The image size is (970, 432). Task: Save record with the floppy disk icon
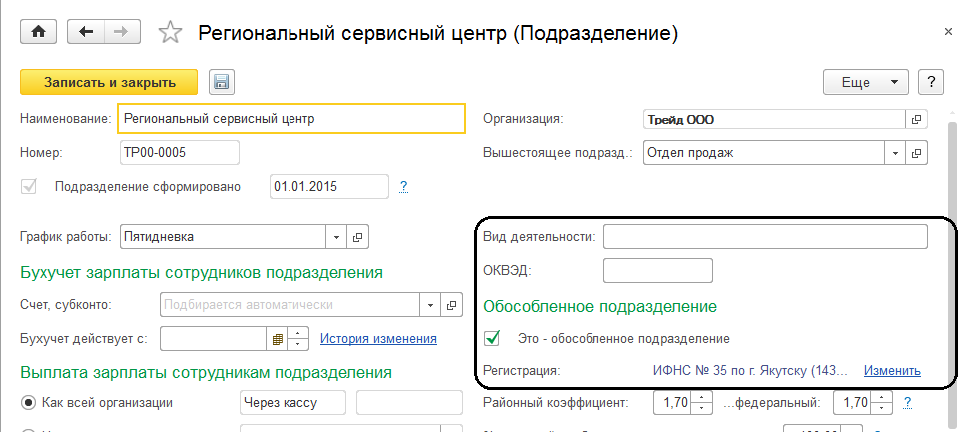pyautogui.click(x=221, y=82)
